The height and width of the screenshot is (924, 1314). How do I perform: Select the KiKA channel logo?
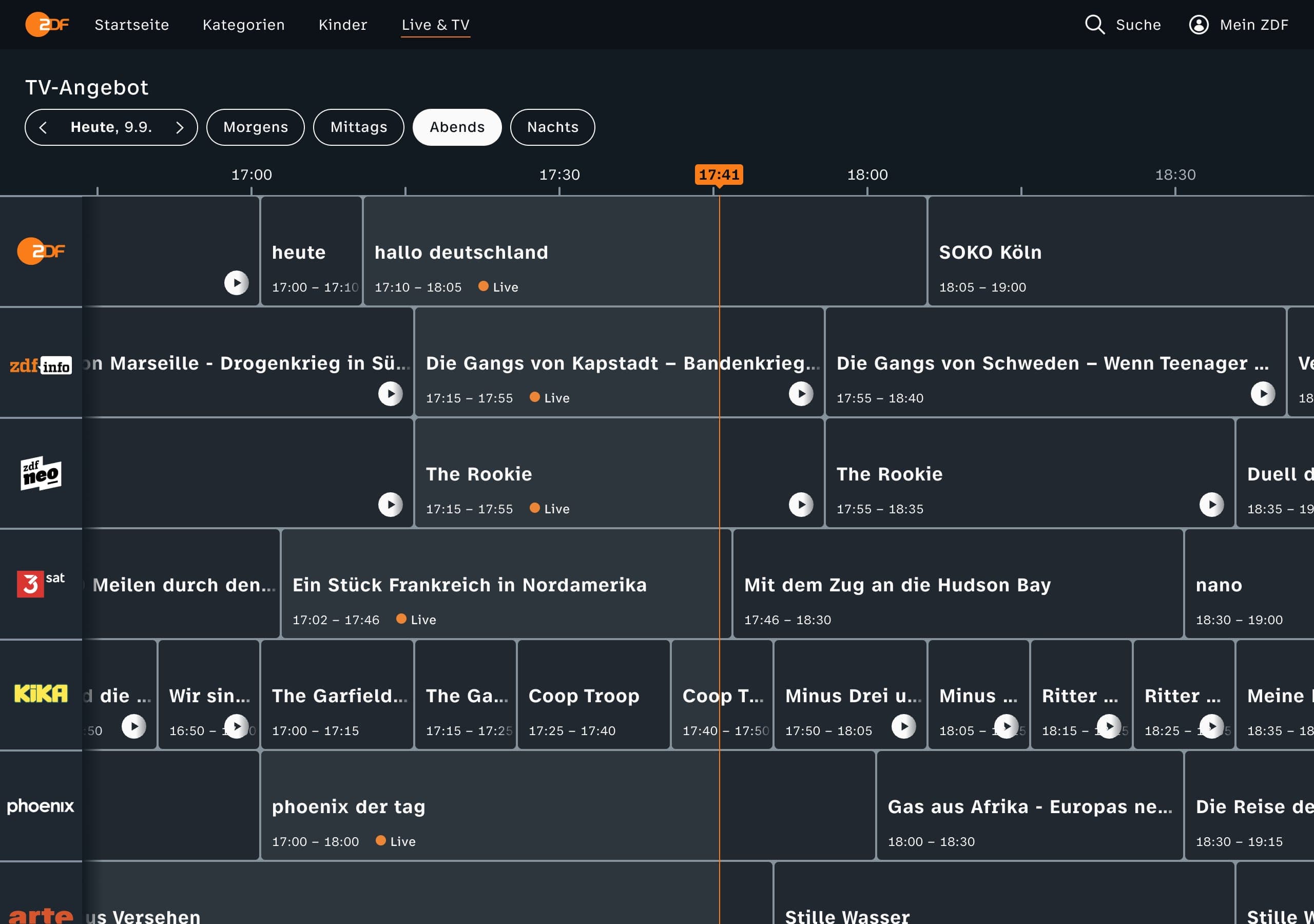coord(40,695)
